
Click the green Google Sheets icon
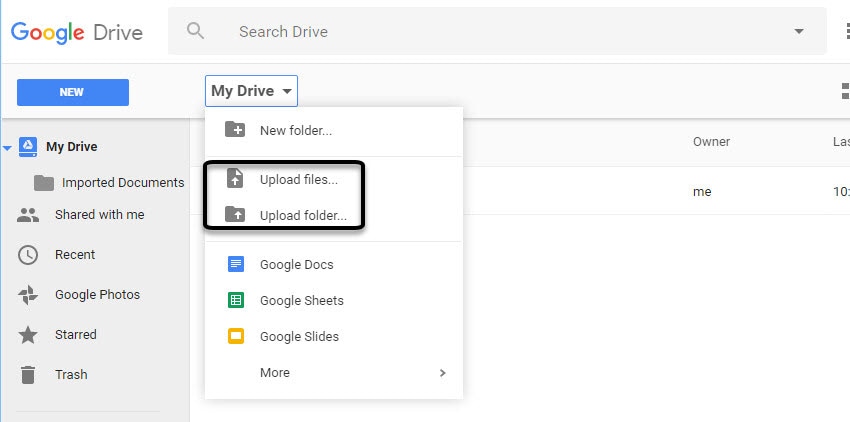click(236, 300)
